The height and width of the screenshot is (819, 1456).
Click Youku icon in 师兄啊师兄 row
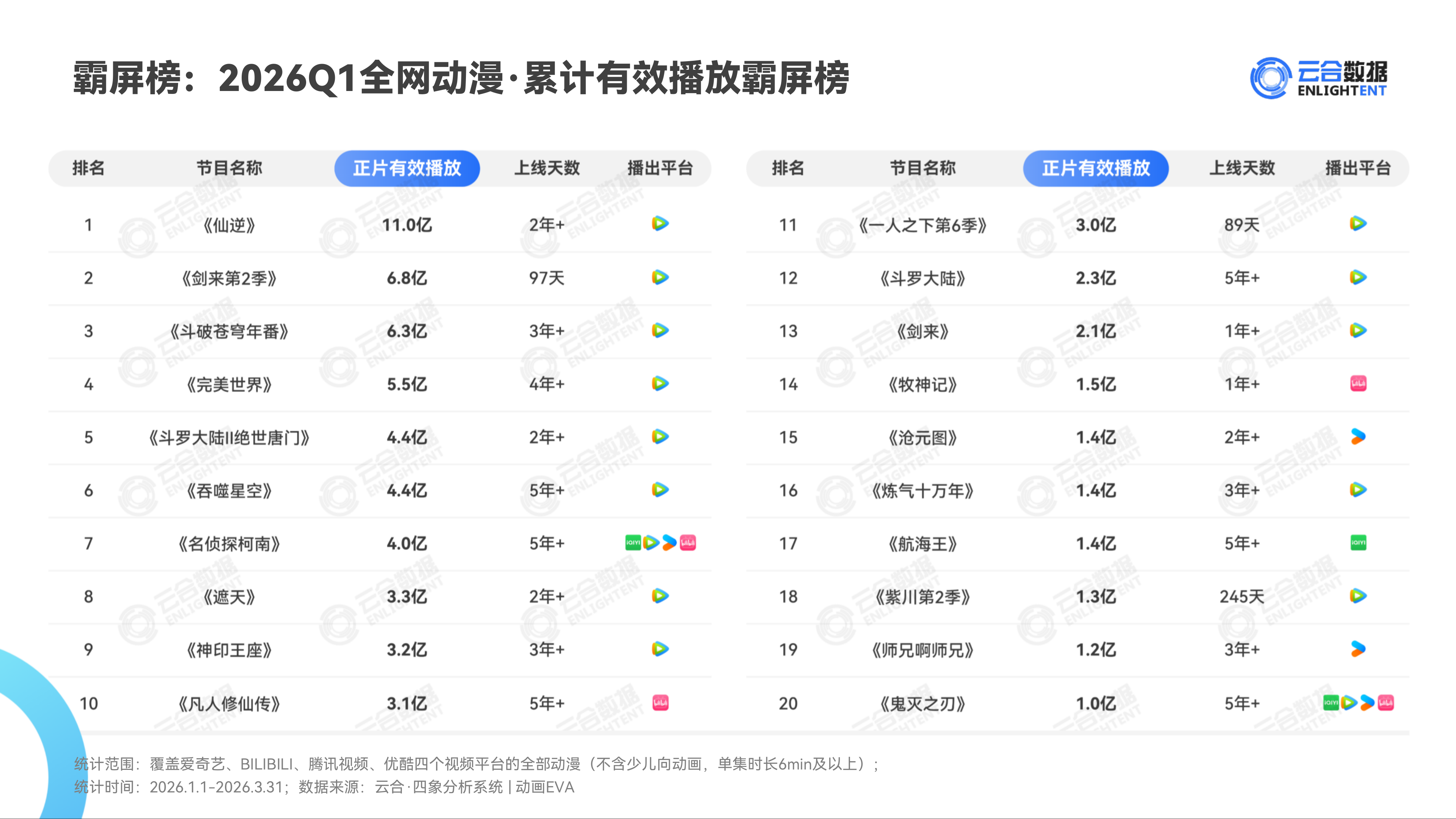[x=1358, y=649]
